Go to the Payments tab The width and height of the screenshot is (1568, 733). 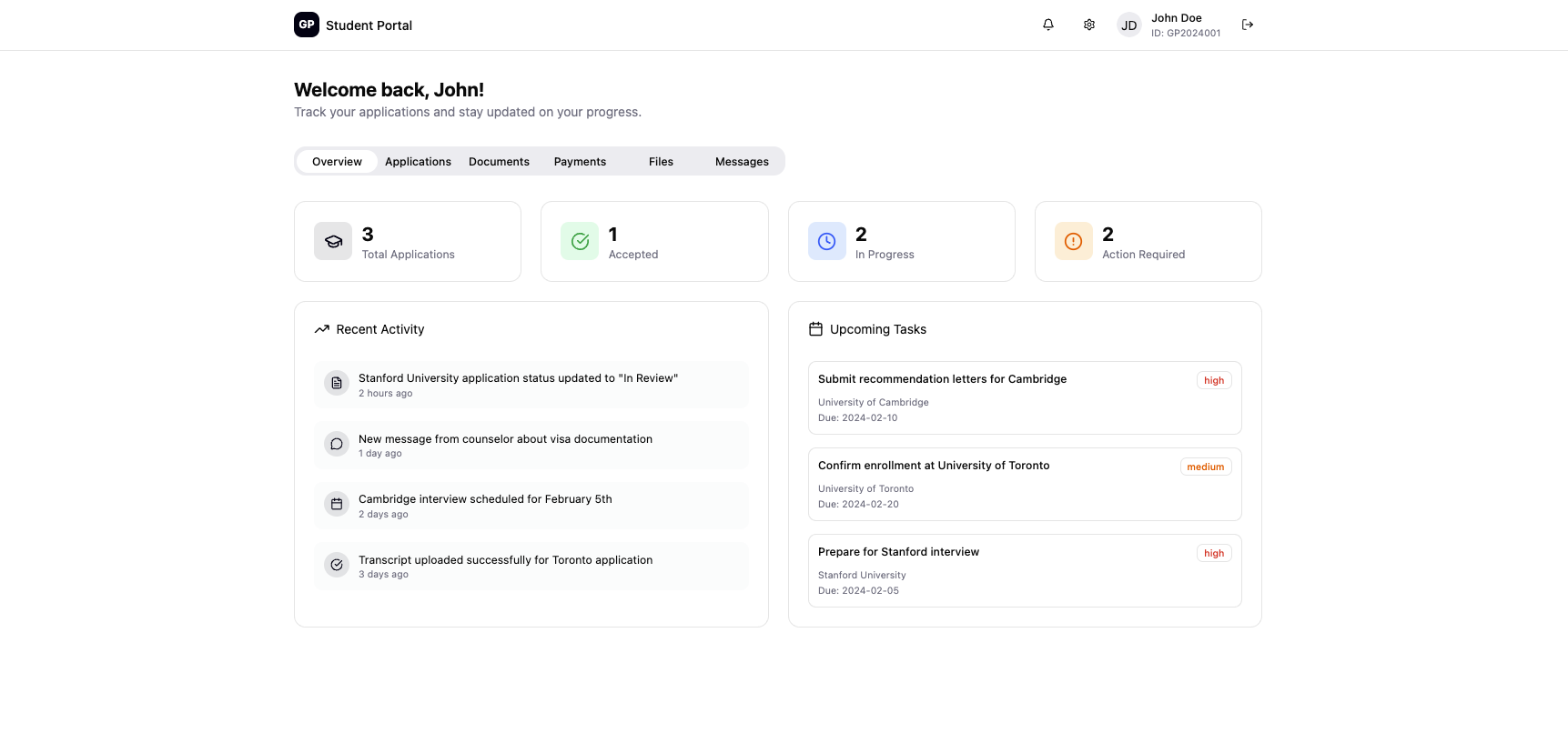click(580, 162)
